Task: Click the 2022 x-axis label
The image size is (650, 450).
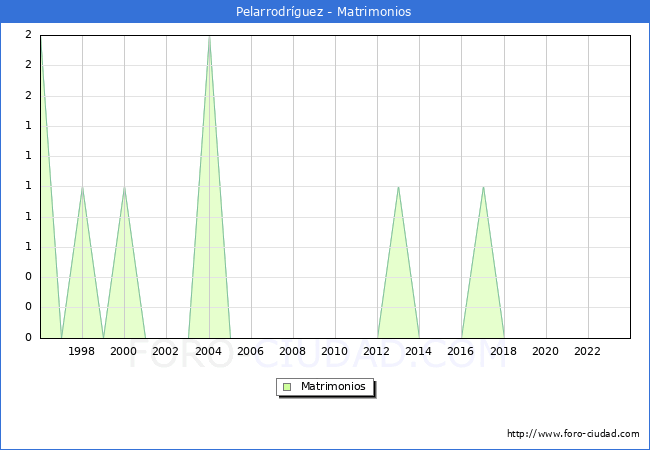Action: [x=588, y=351]
